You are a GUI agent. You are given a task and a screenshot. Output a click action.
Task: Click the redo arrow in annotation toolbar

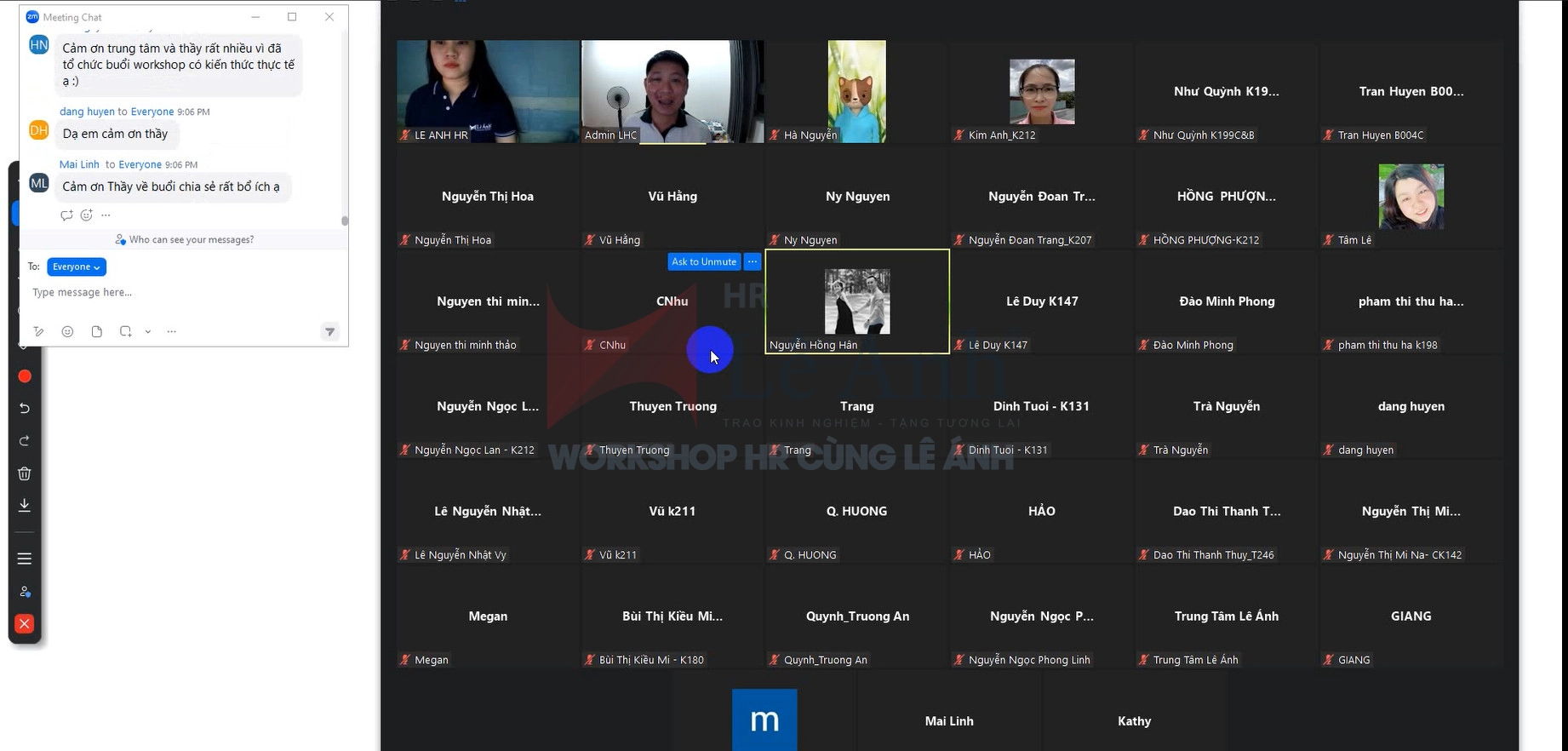pyautogui.click(x=25, y=441)
